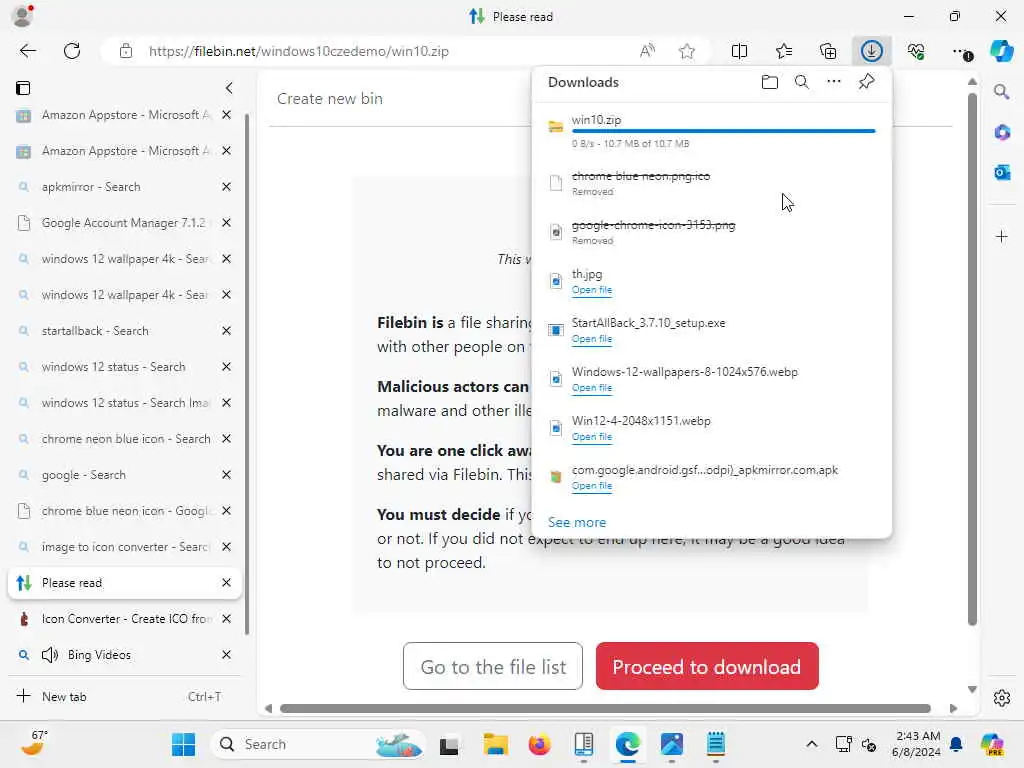This screenshot has height=768, width=1024.
Task: Add a sidebar app with plus icon
Action: tap(1002, 236)
